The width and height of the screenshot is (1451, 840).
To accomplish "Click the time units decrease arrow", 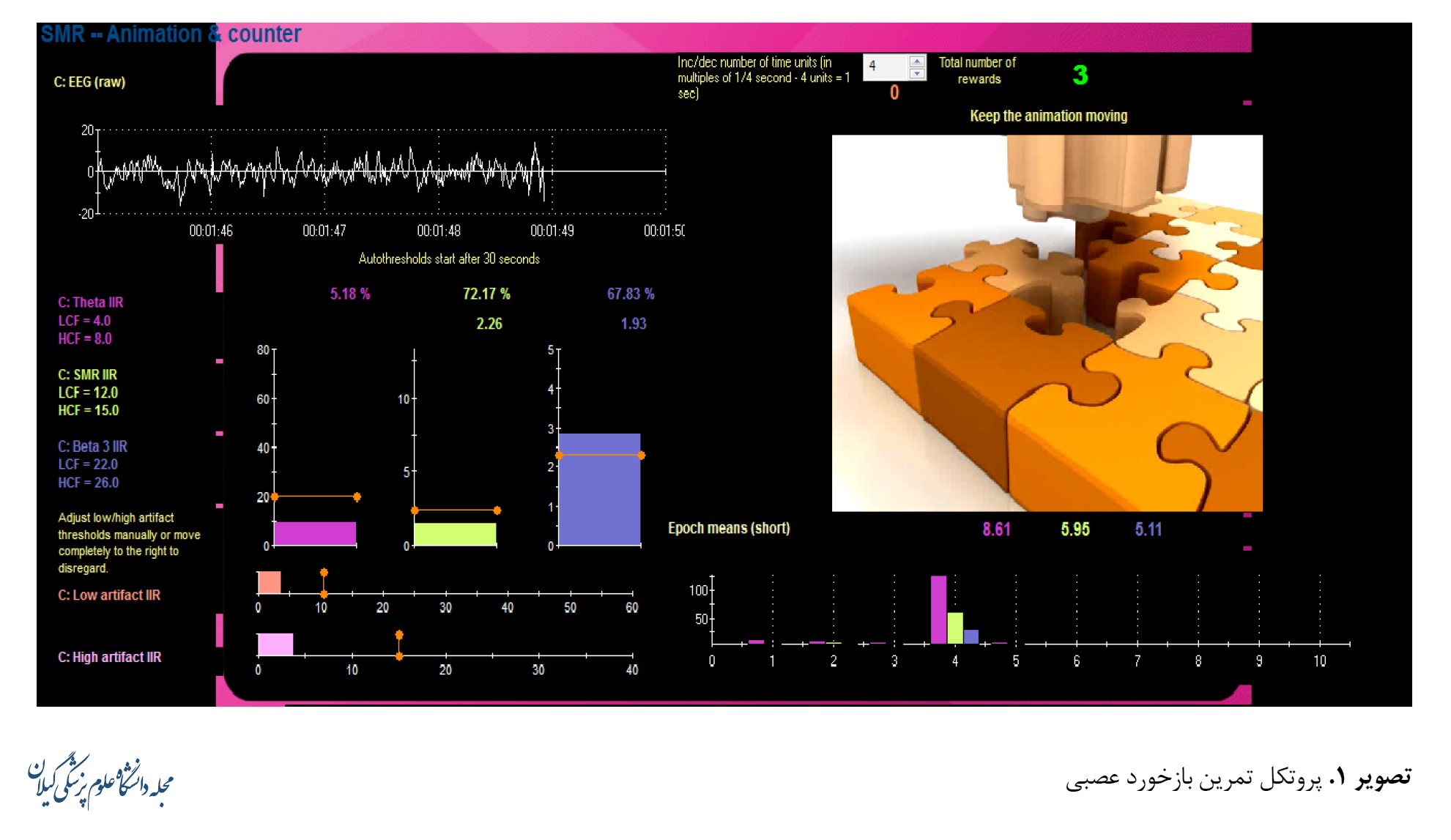I will click(x=916, y=73).
